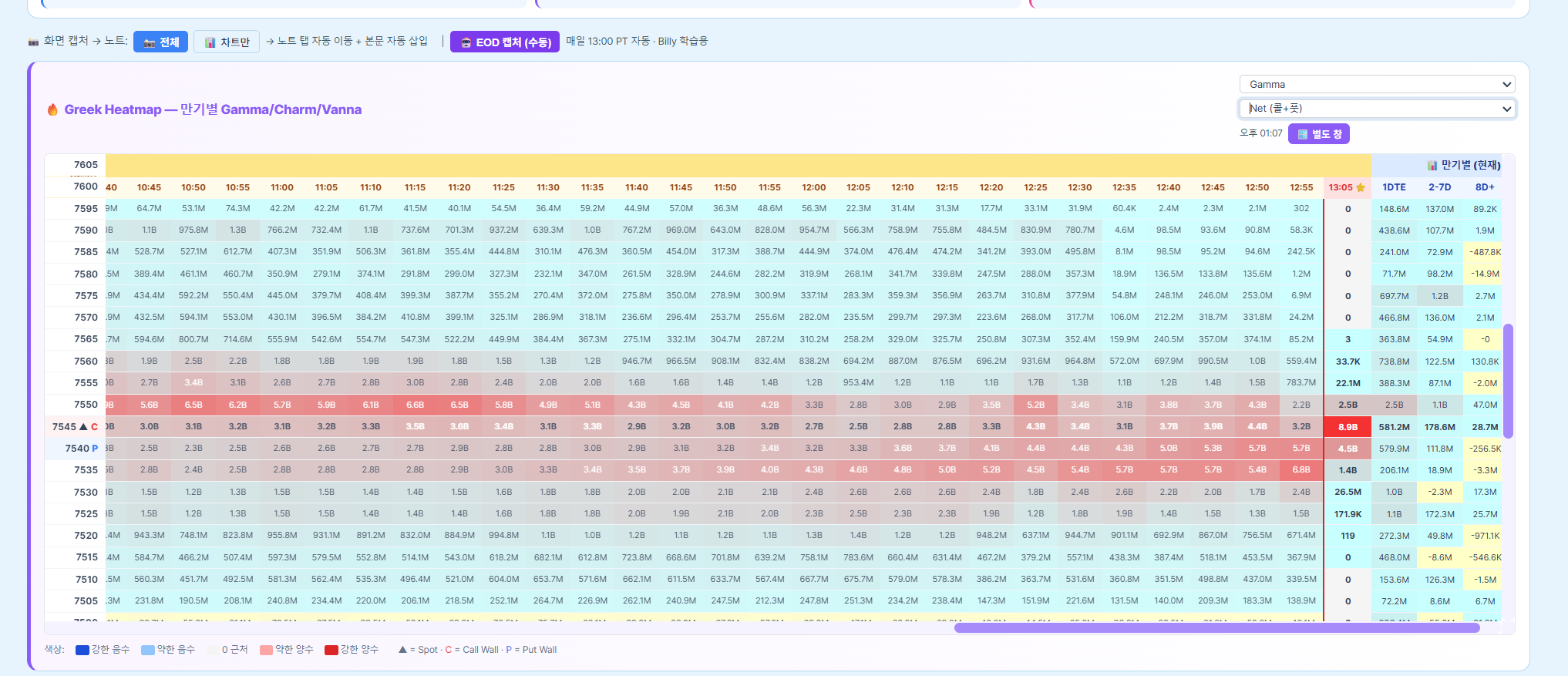The image size is (1568, 676).
Task: Select the 8D+ expiry column header
Action: pyautogui.click(x=1485, y=187)
